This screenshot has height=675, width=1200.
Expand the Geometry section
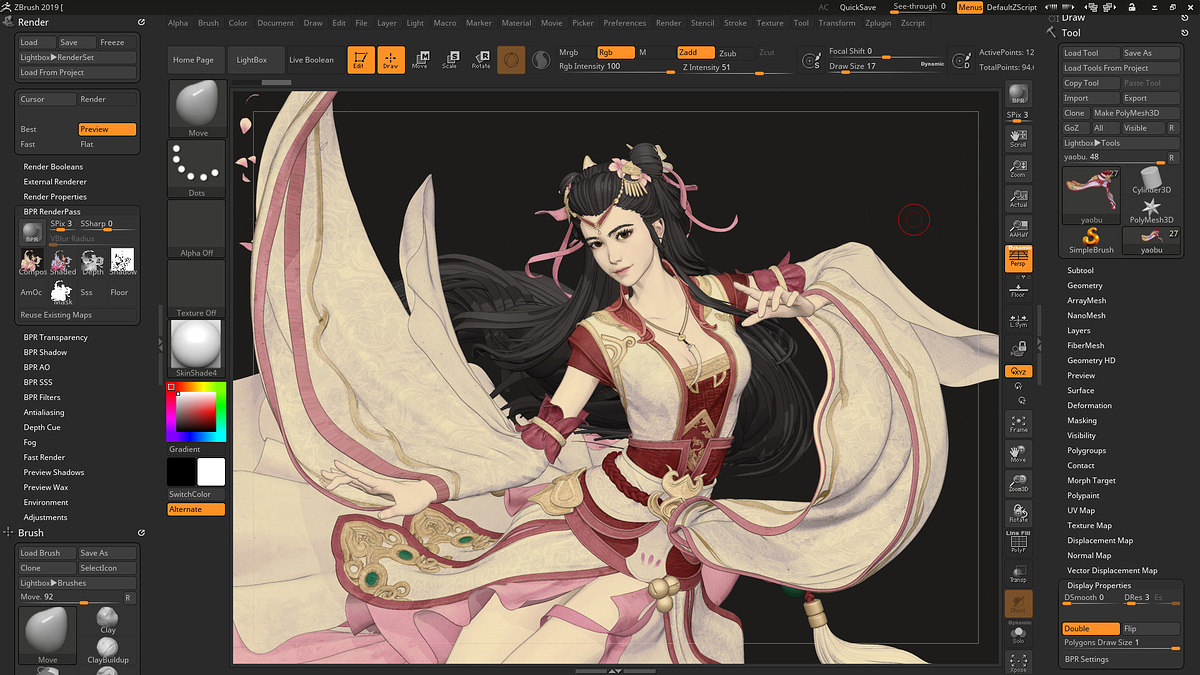[1084, 286]
